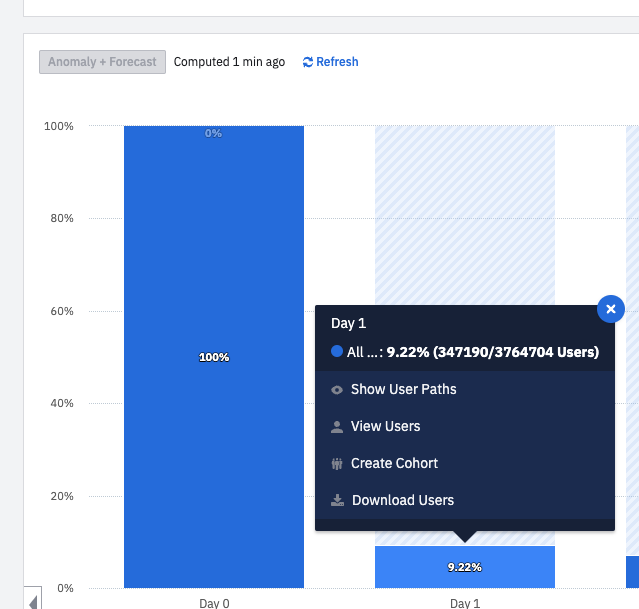Click the eye icon for Show User Paths
The image size is (639, 609).
(x=337, y=390)
